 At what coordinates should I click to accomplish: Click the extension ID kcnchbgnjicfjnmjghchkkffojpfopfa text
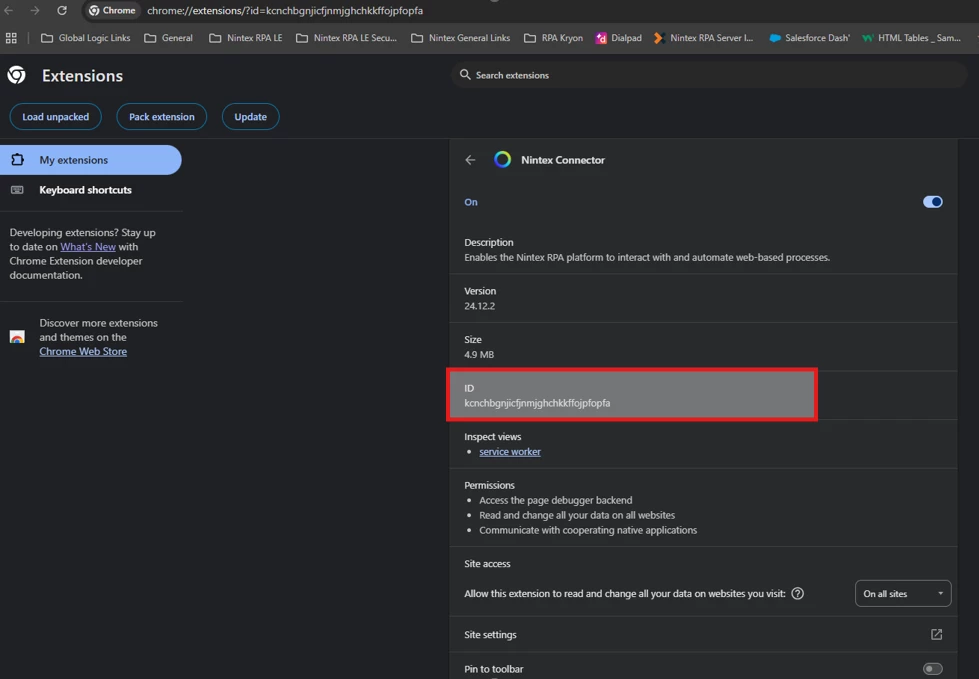(x=538, y=403)
